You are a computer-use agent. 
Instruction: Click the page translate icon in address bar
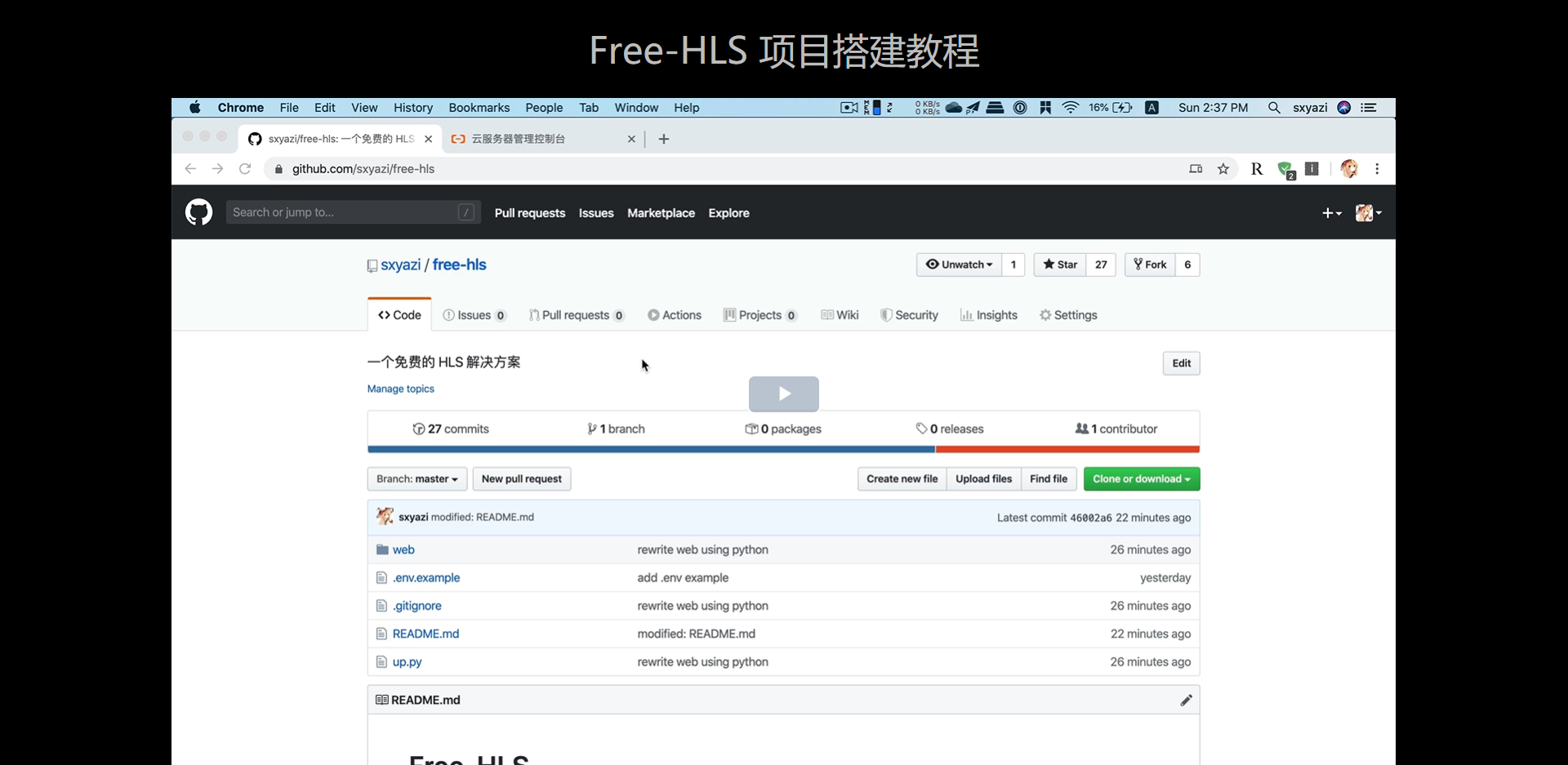tap(1196, 169)
